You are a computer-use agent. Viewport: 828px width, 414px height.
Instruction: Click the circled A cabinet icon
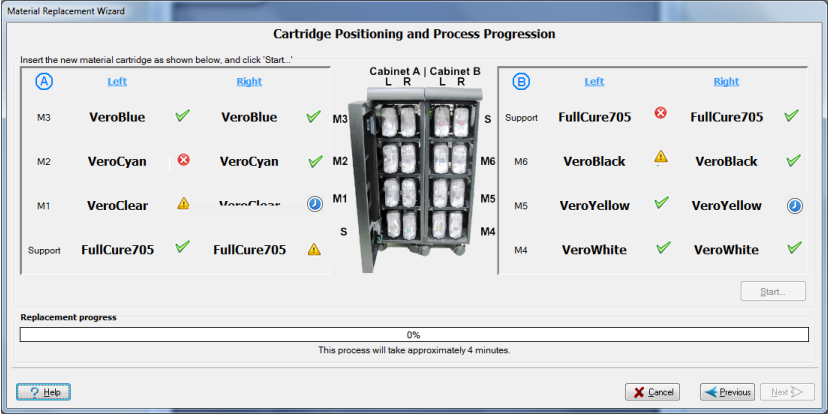44,81
